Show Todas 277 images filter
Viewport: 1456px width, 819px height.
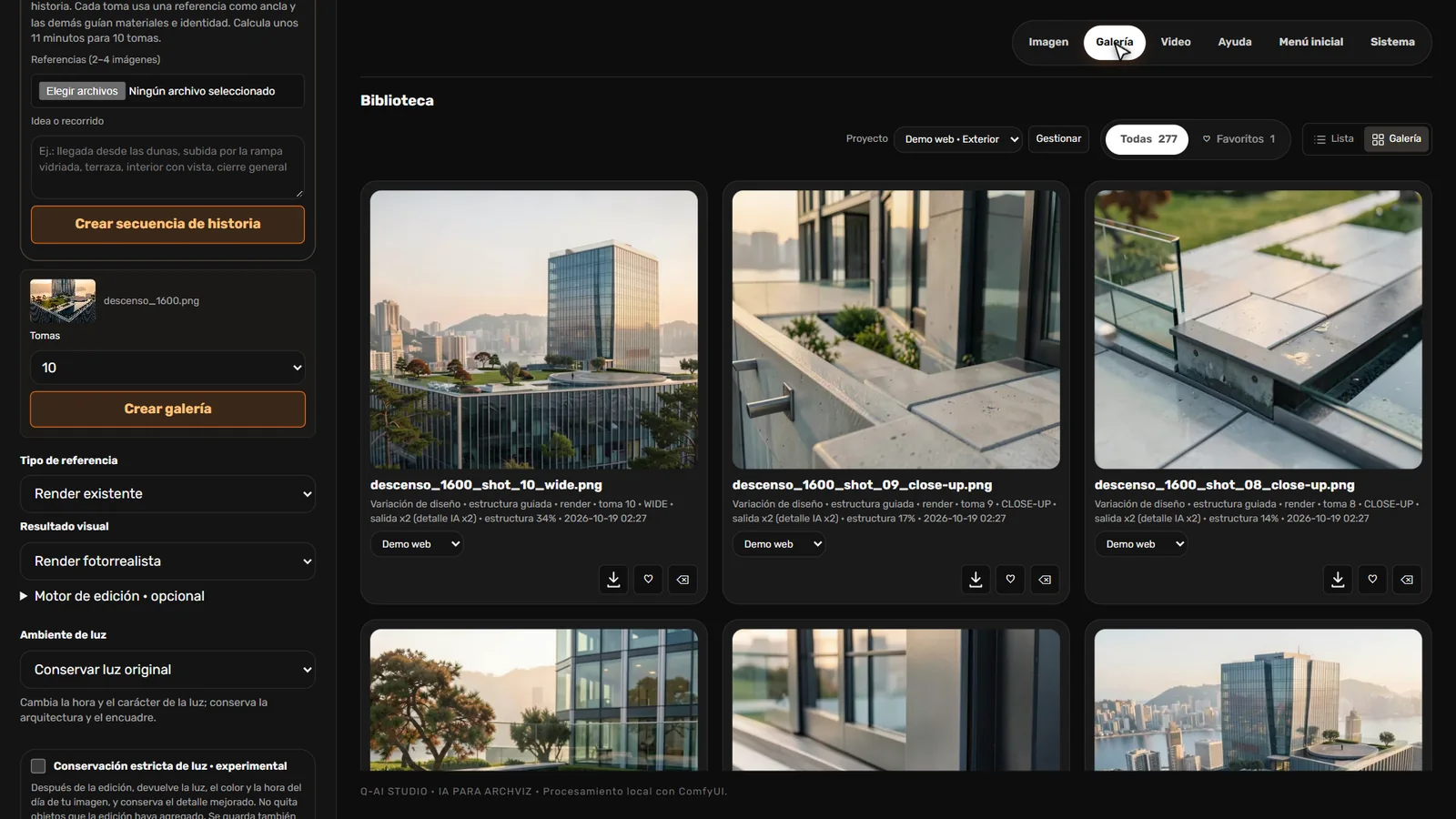coord(1147,139)
